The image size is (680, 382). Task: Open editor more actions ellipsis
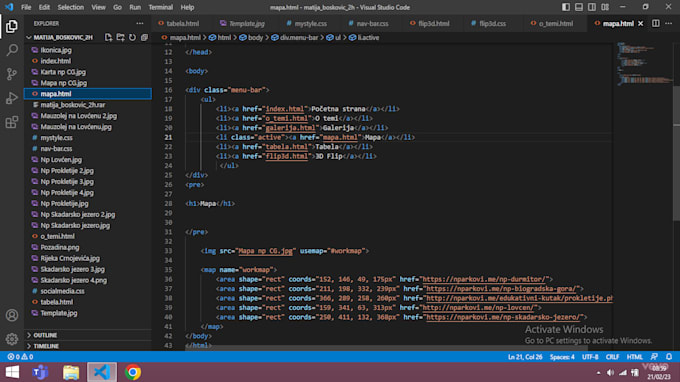pyautogui.click(x=669, y=23)
